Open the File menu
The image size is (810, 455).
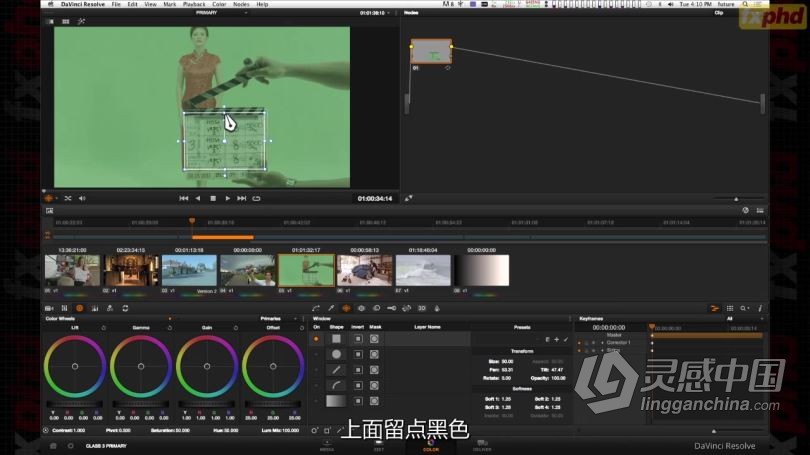tap(116, 4)
